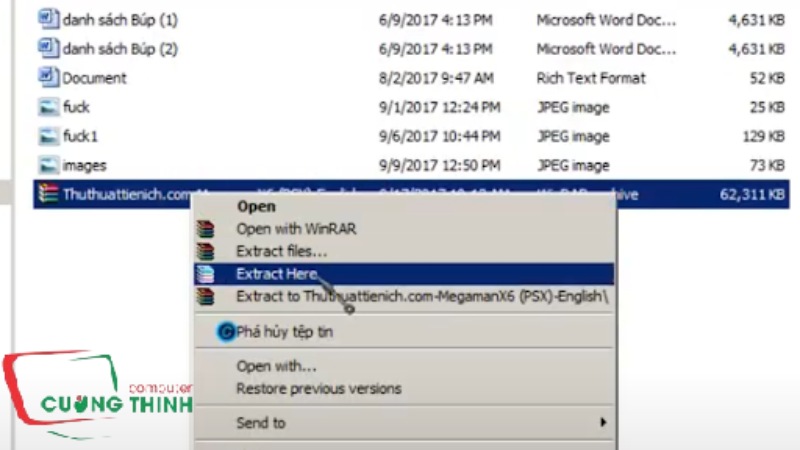800x450 pixels.
Task: Click the icon beside Extract Here
Action: tap(206, 274)
